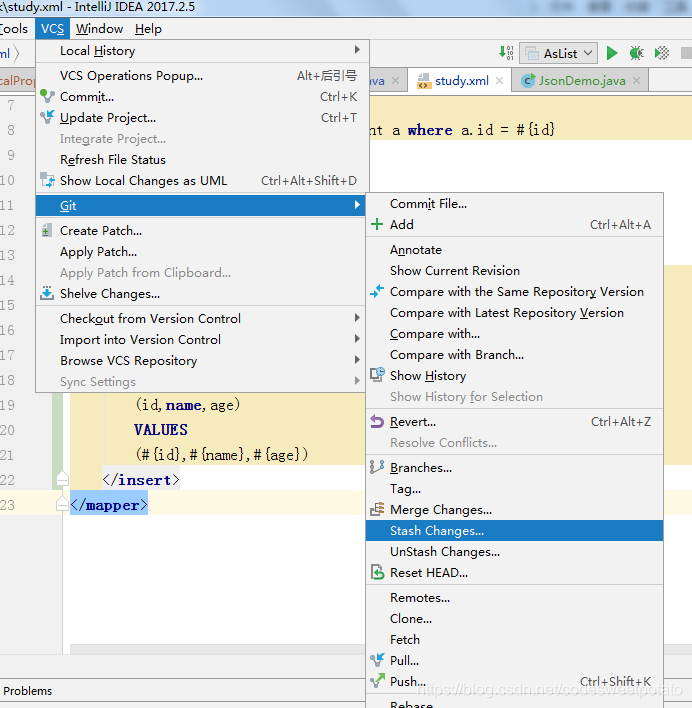The image size is (692, 708).
Task: Click the Shelve Changes icon
Action: click(47, 293)
